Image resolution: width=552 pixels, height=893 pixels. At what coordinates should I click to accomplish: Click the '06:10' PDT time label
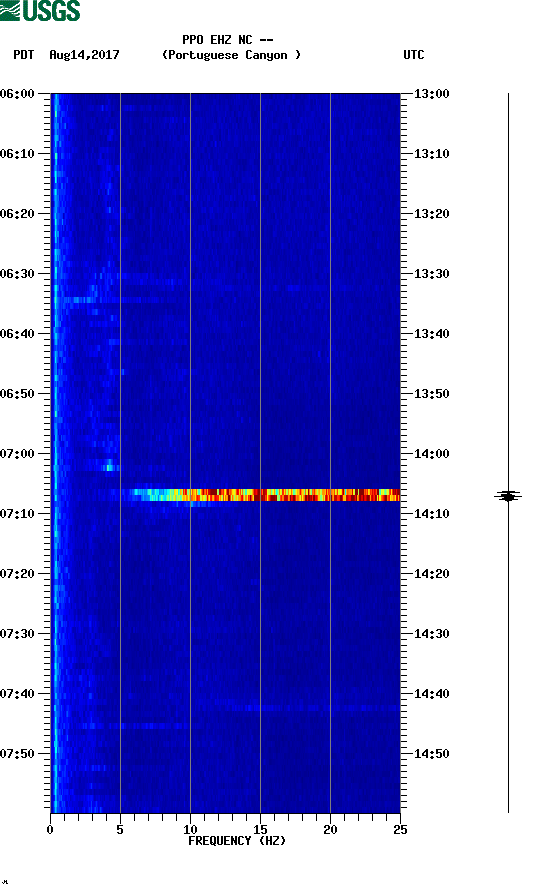click(x=18, y=154)
